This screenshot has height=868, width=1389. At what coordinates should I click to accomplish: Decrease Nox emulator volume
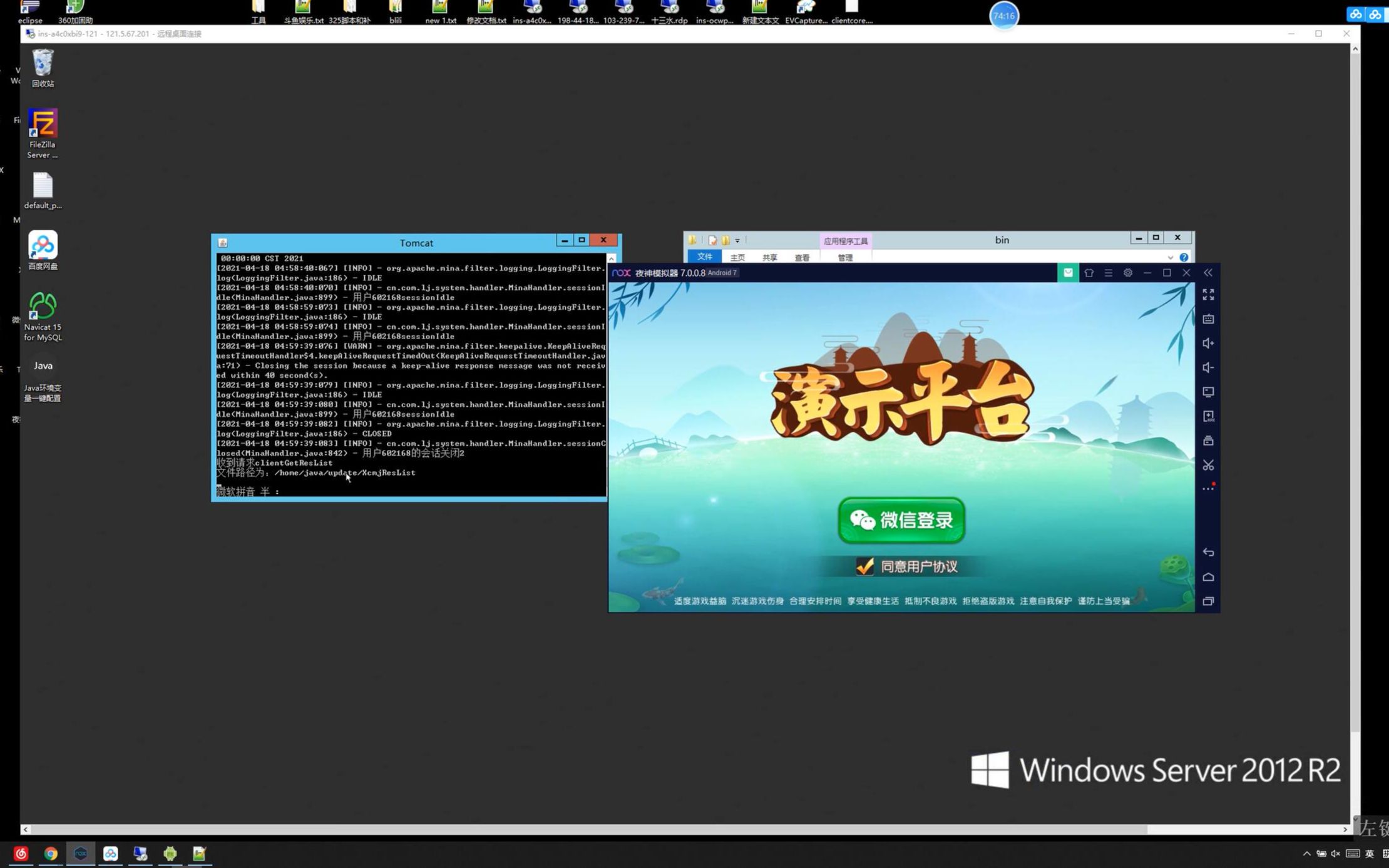coord(1208,367)
